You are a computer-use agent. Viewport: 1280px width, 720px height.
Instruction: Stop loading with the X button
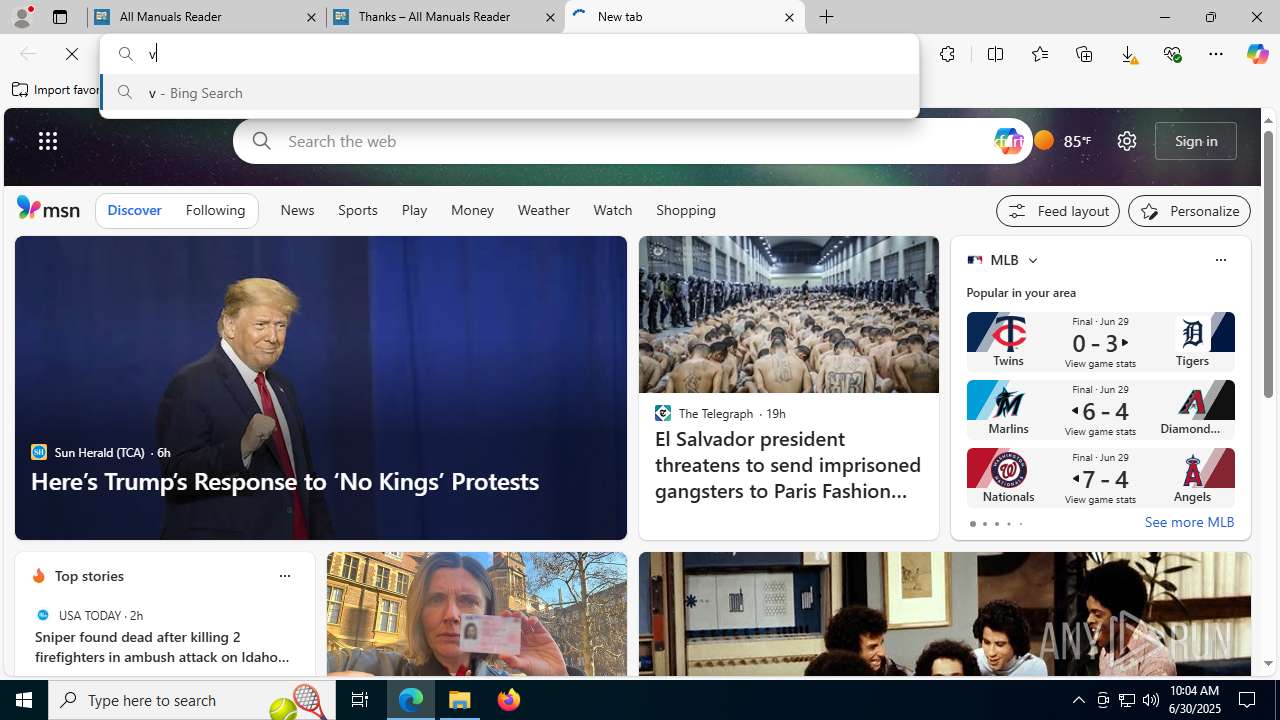[x=72, y=54]
